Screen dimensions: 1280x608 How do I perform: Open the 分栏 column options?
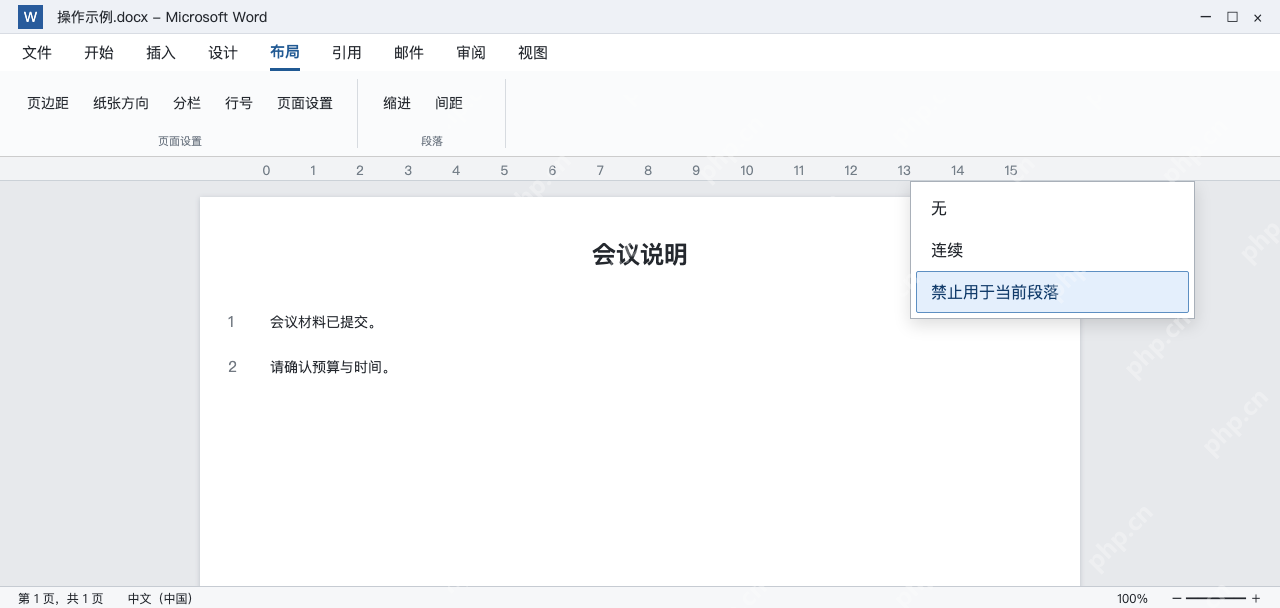click(x=187, y=103)
